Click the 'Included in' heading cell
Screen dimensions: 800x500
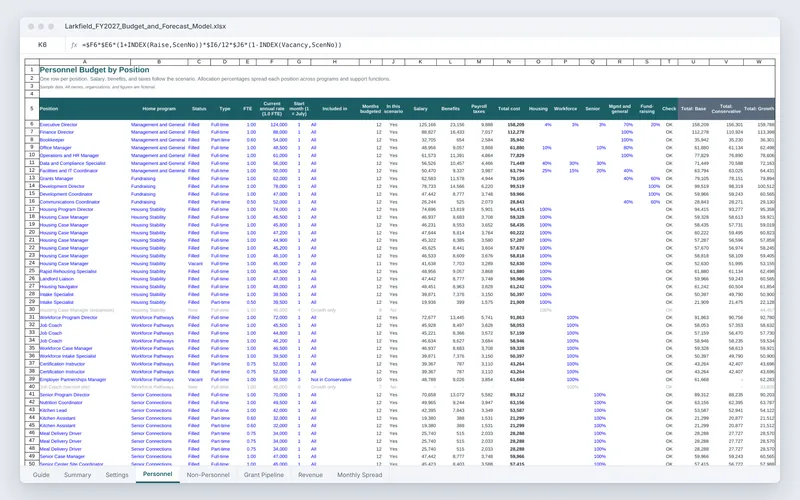click(335, 109)
